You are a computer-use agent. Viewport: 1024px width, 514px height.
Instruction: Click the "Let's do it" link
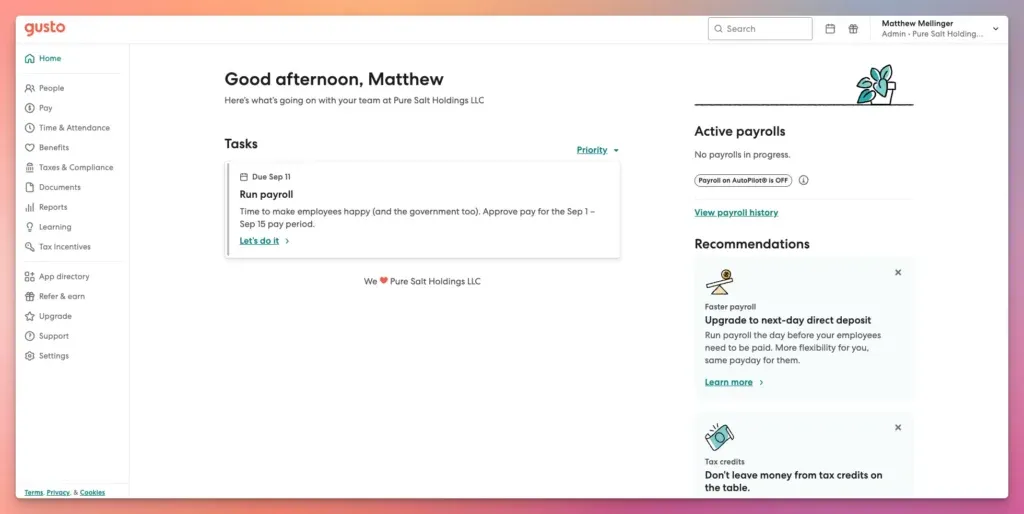coord(260,241)
